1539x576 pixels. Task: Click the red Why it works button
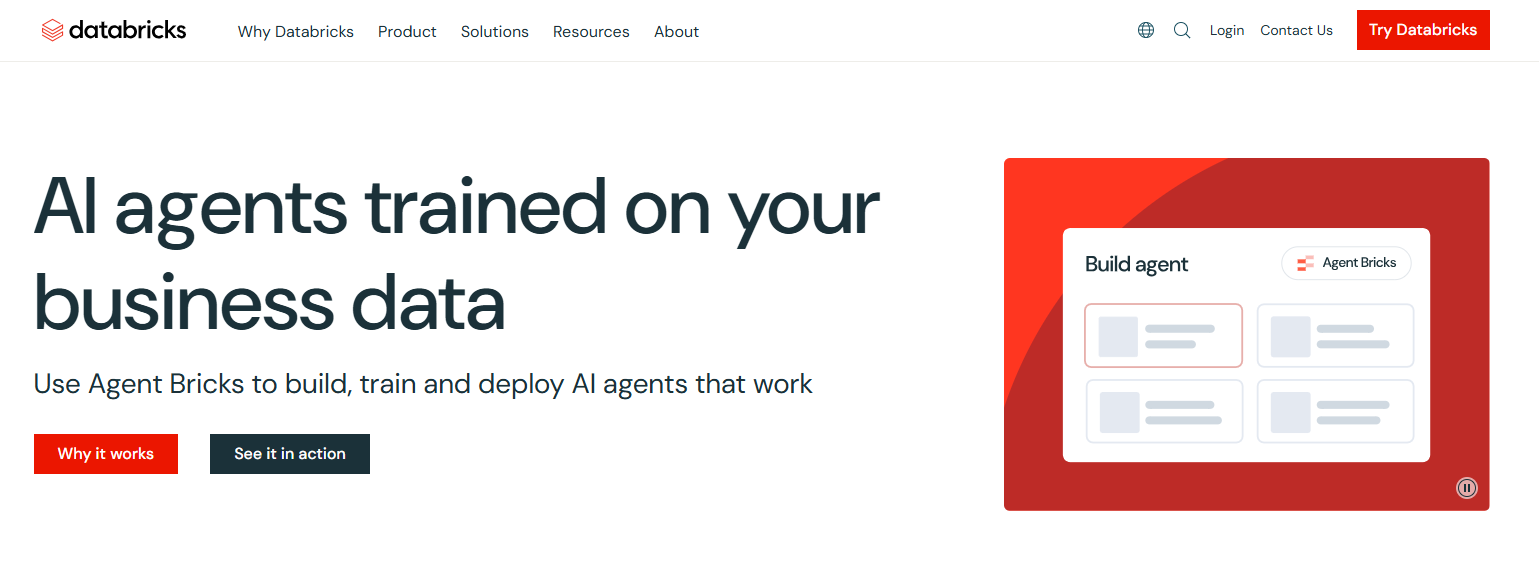[106, 454]
